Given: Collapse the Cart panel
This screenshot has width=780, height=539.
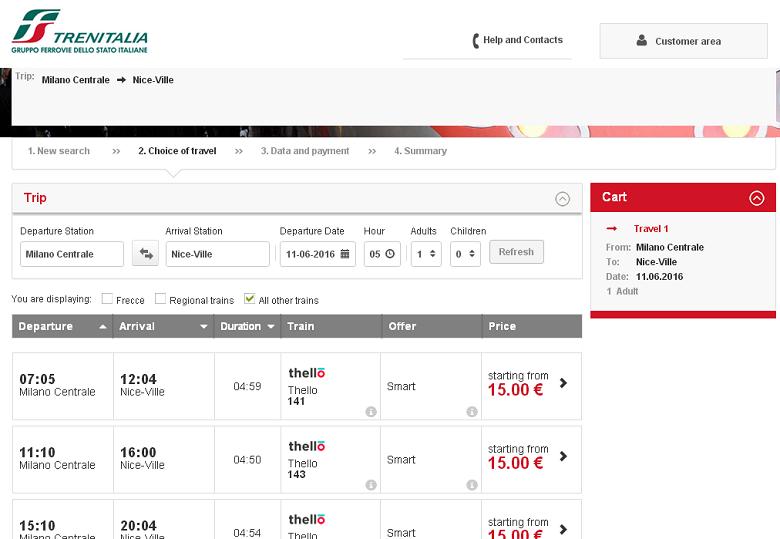Looking at the screenshot, I should pos(757,198).
